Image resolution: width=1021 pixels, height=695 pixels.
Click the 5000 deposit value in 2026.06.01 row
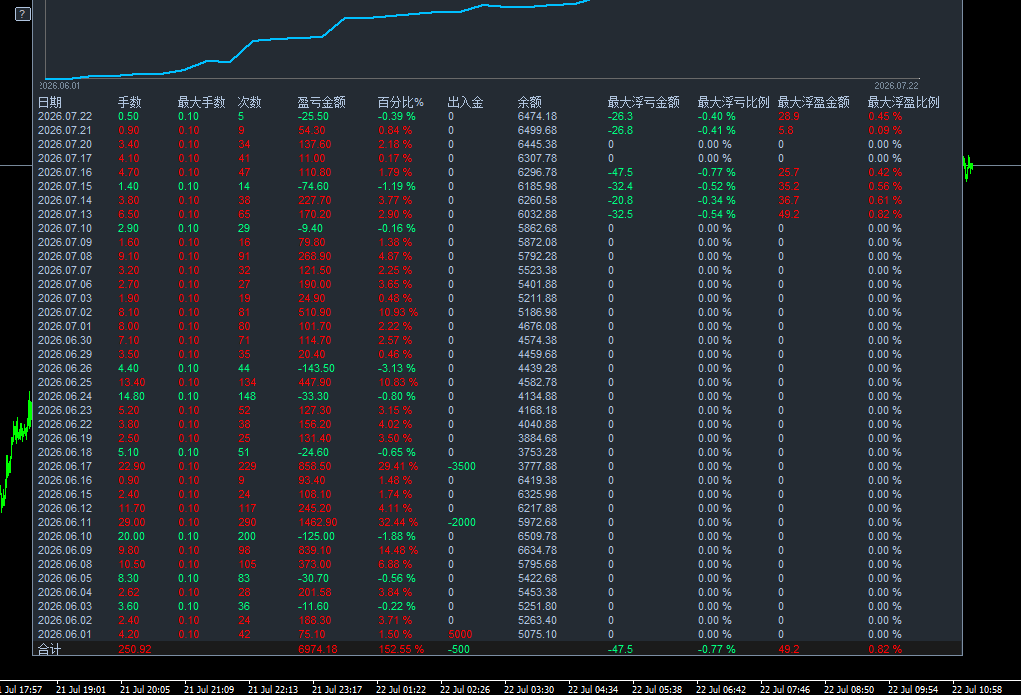click(460, 634)
